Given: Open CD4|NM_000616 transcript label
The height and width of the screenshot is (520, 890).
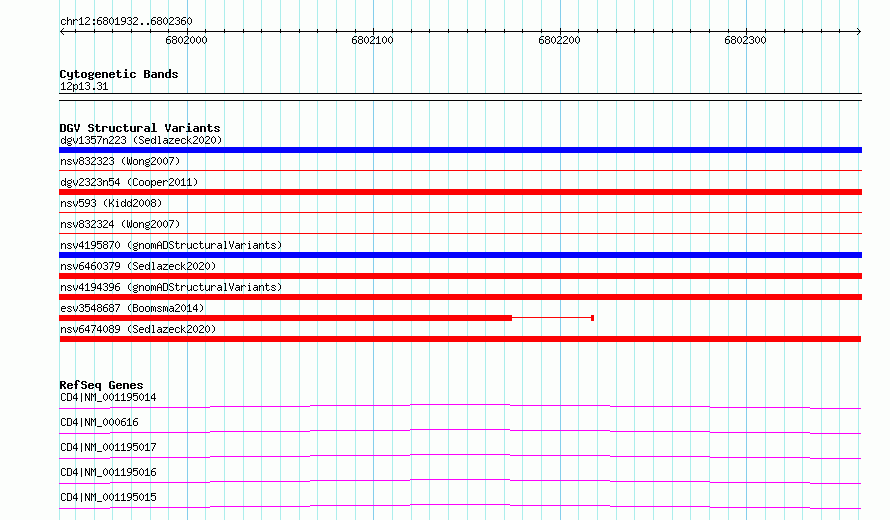Looking at the screenshot, I should (x=99, y=422).
